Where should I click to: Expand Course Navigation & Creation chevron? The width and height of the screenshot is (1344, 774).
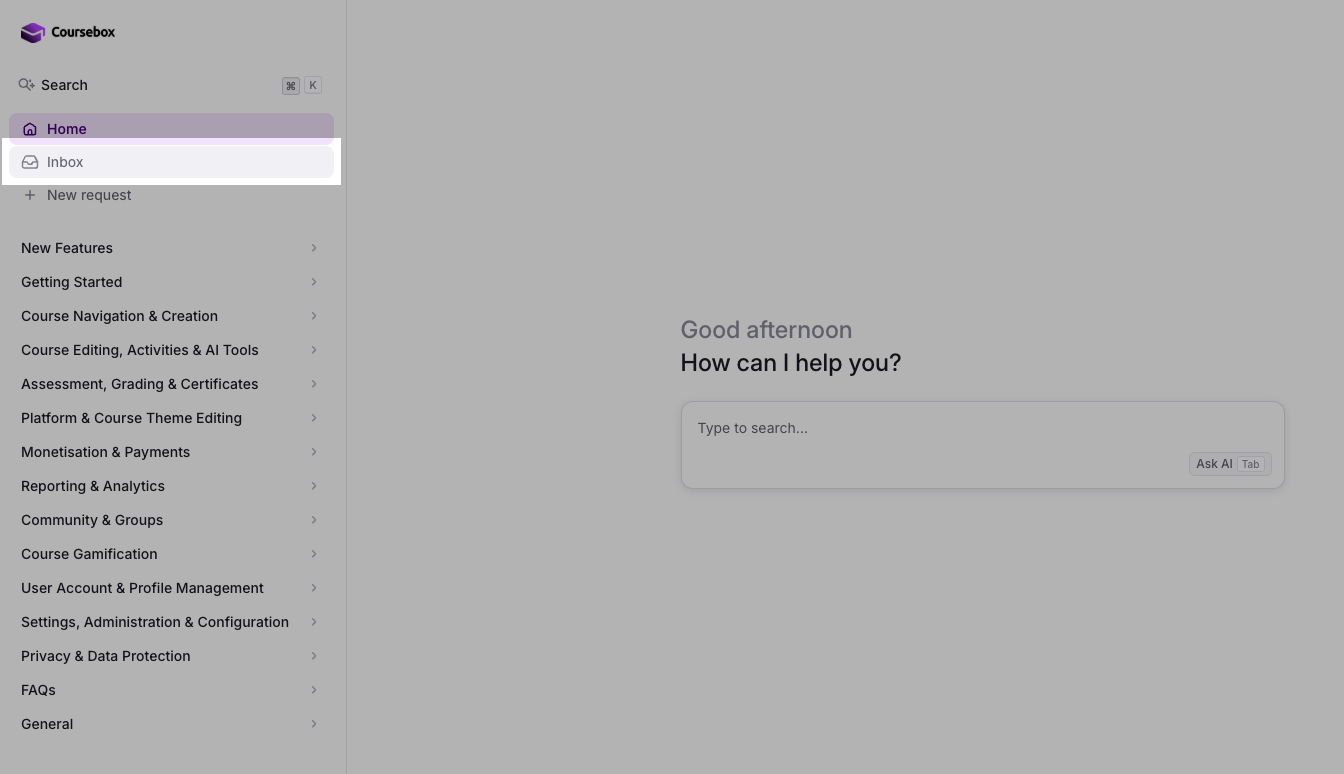(314, 316)
